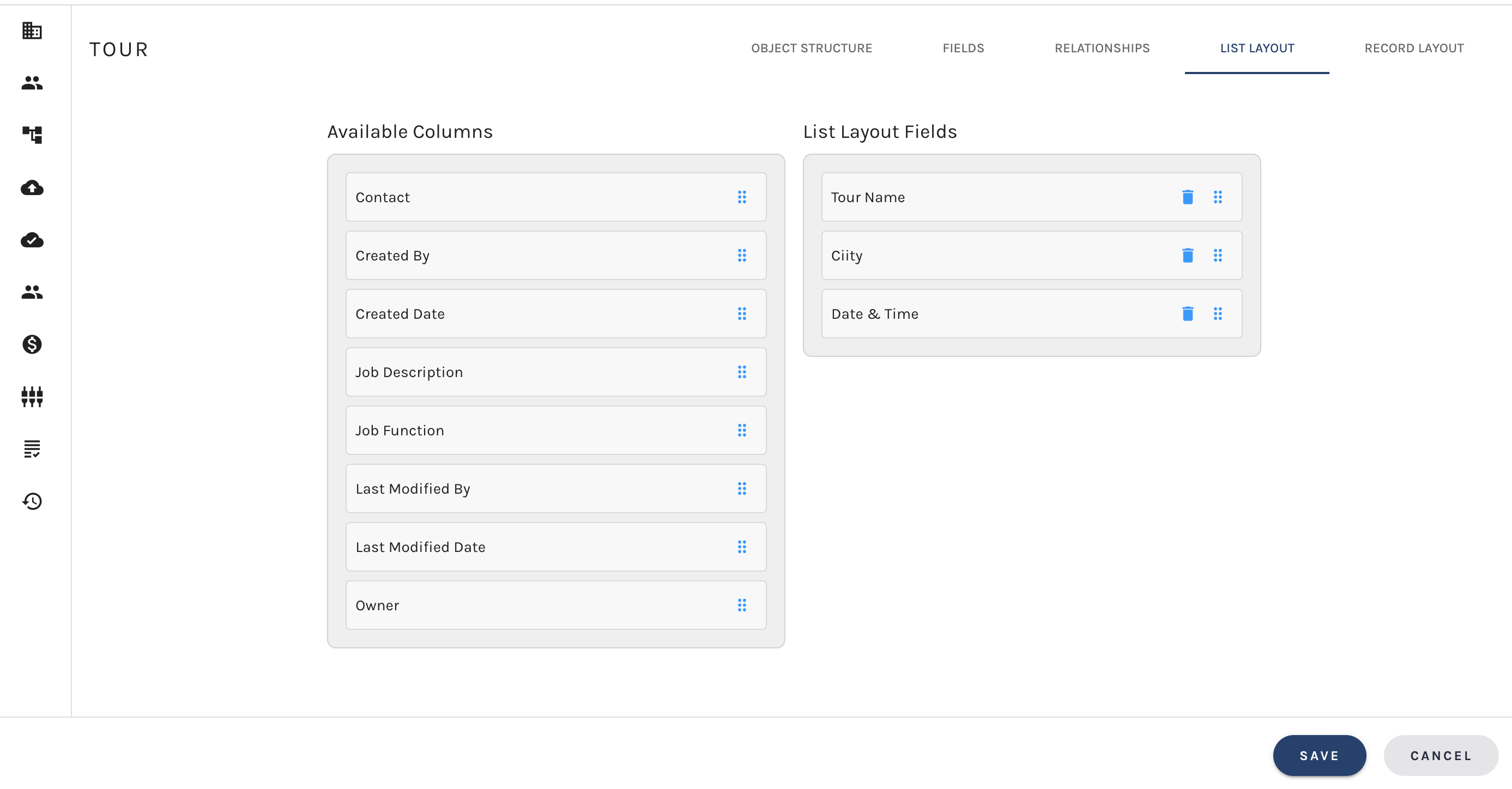Delete the Tour Name field using its trash icon

[1188, 198]
